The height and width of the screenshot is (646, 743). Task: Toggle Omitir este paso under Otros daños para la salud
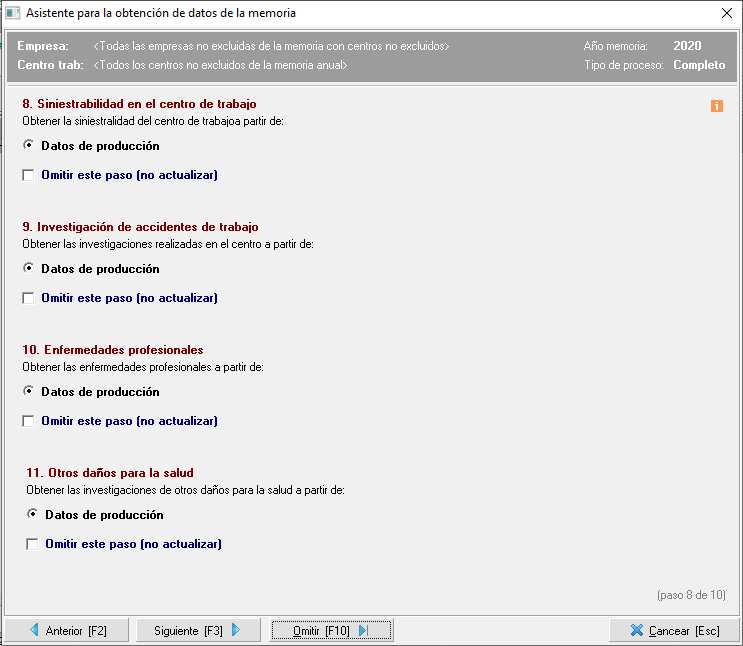pos(32,544)
